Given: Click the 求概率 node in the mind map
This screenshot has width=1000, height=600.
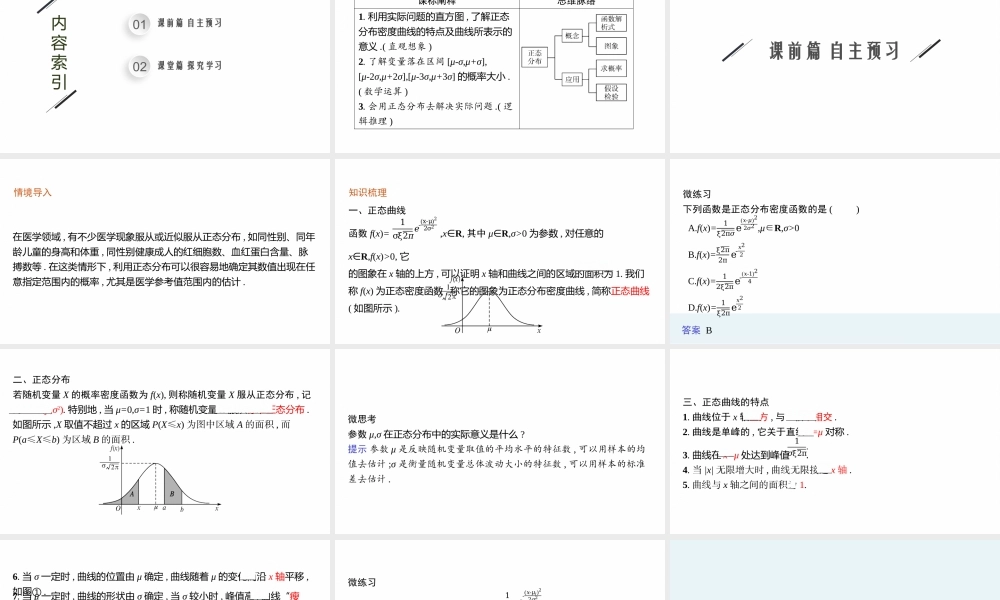Looking at the screenshot, I should pos(611,68).
